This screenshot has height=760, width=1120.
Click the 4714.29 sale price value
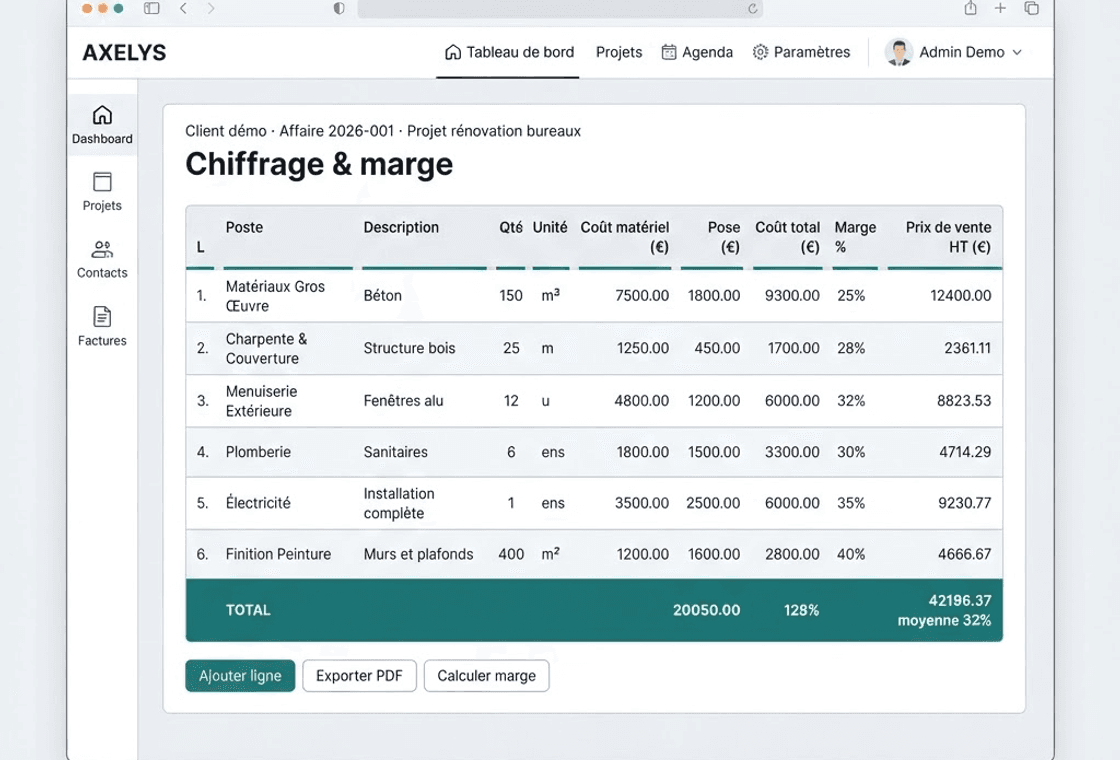(965, 452)
